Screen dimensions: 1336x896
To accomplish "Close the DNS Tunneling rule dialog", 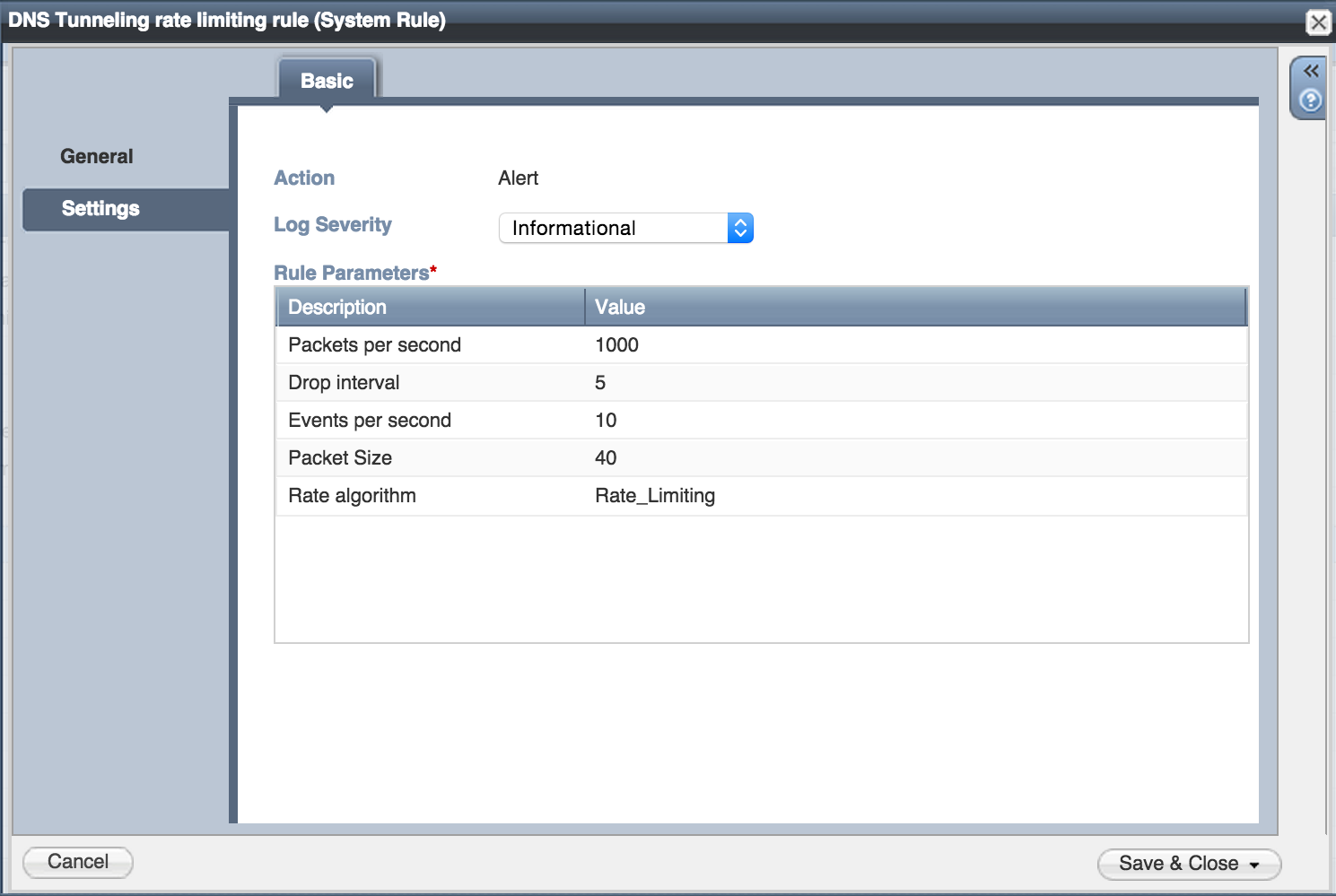I will (1318, 22).
